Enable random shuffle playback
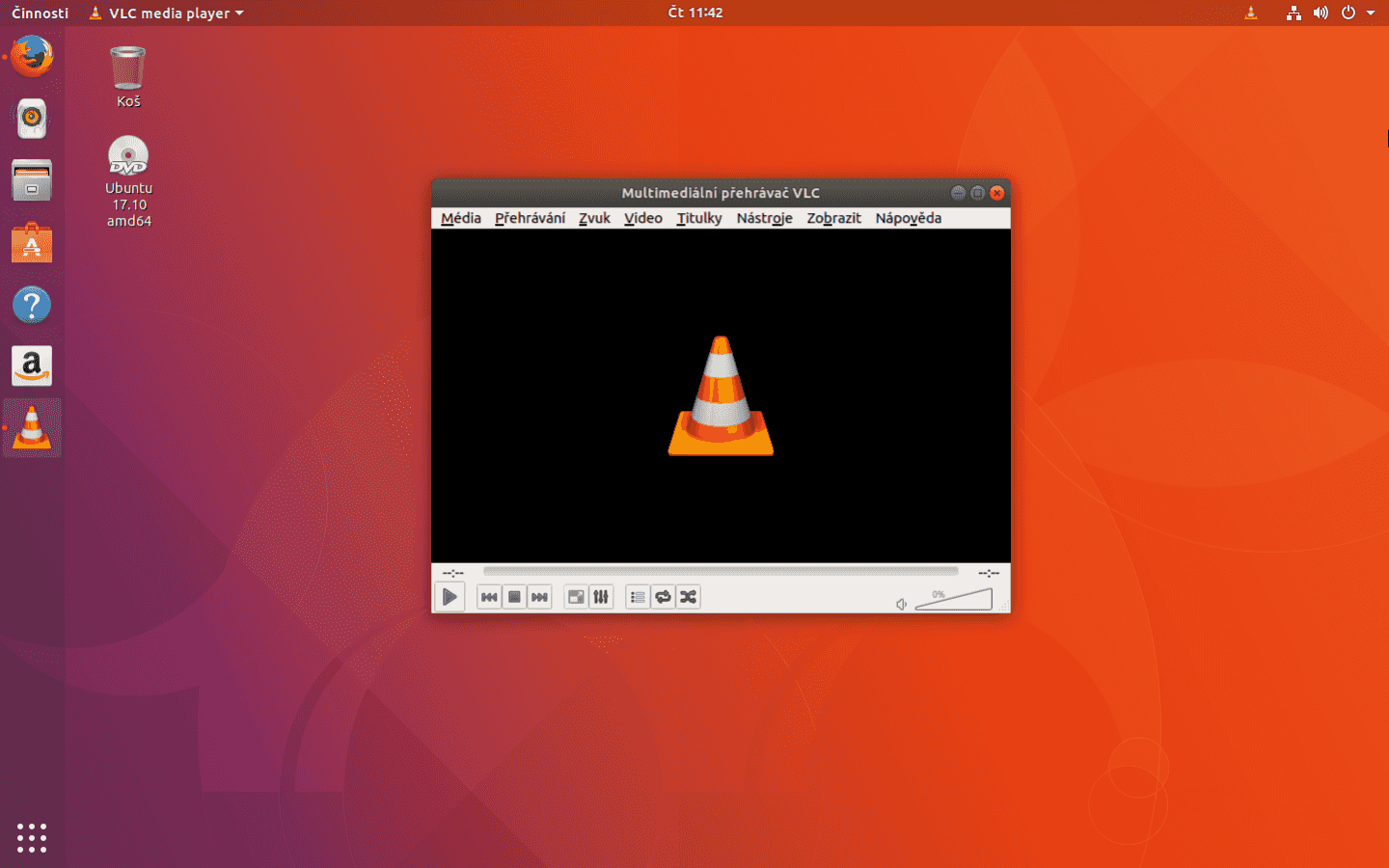The height and width of the screenshot is (868, 1389). click(688, 596)
